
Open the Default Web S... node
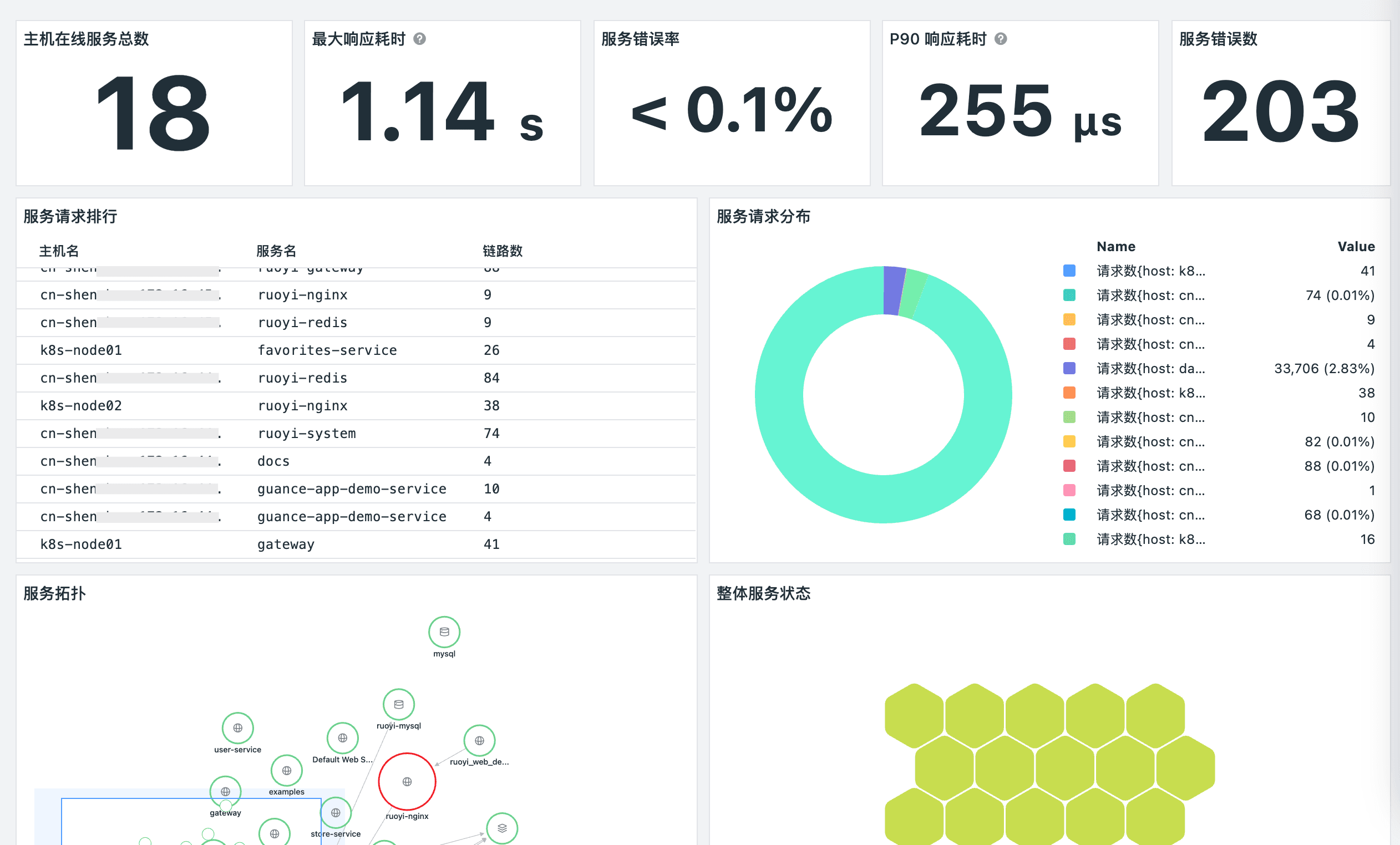coord(342,737)
